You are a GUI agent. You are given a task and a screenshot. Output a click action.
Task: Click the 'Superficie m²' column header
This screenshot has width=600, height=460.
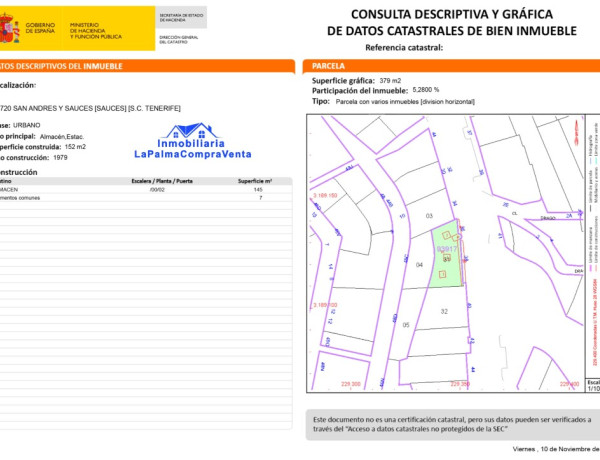coord(255,181)
